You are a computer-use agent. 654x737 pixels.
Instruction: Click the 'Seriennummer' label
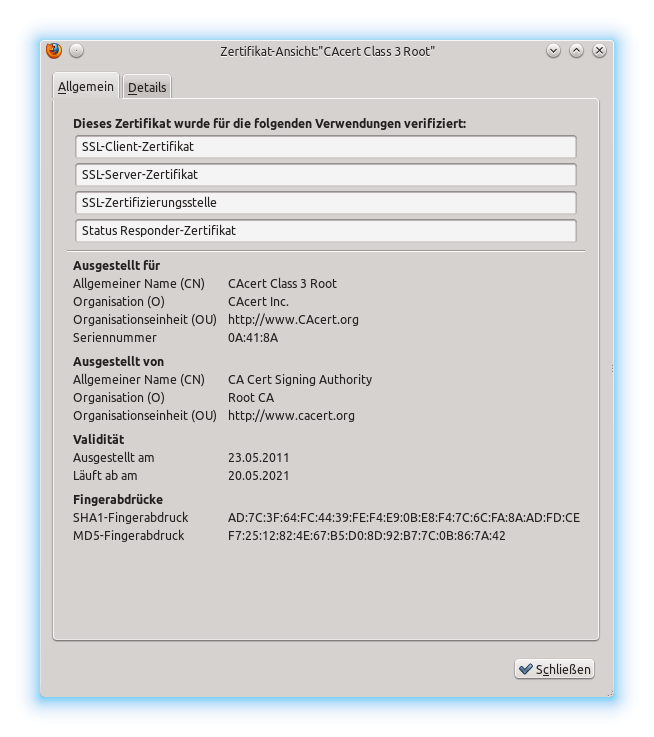click(115, 337)
